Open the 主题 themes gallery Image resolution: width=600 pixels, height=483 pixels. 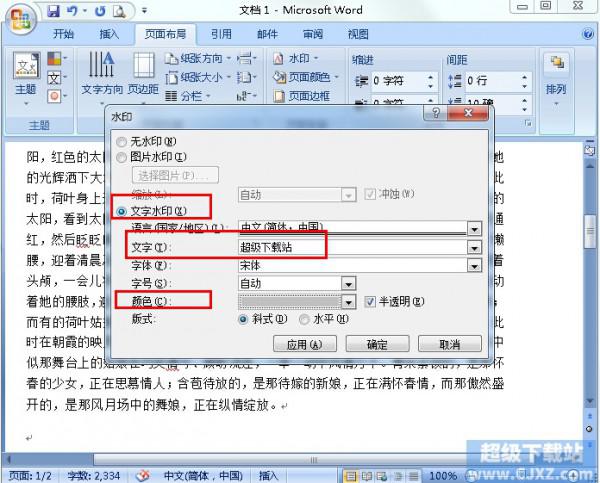pos(26,78)
